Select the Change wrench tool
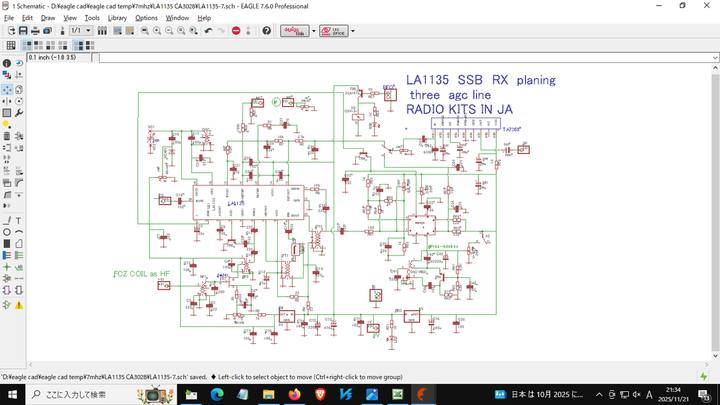720x405 pixels. pyautogui.click(x=20, y=113)
